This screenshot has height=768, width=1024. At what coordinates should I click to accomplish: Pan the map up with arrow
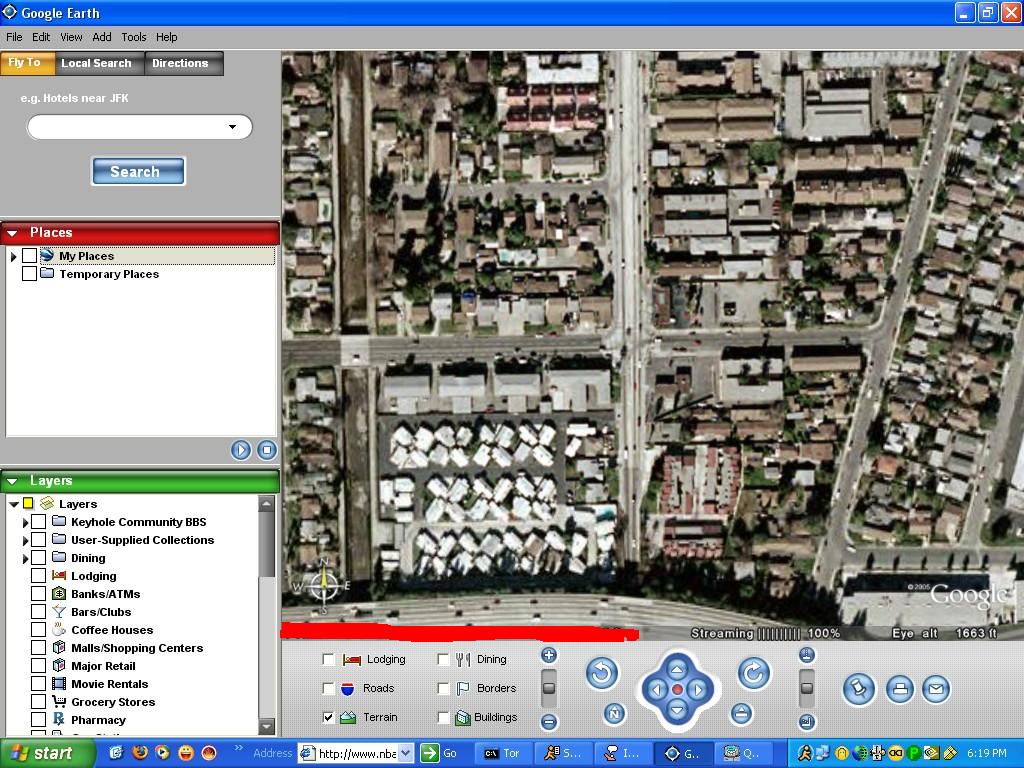pyautogui.click(x=677, y=668)
